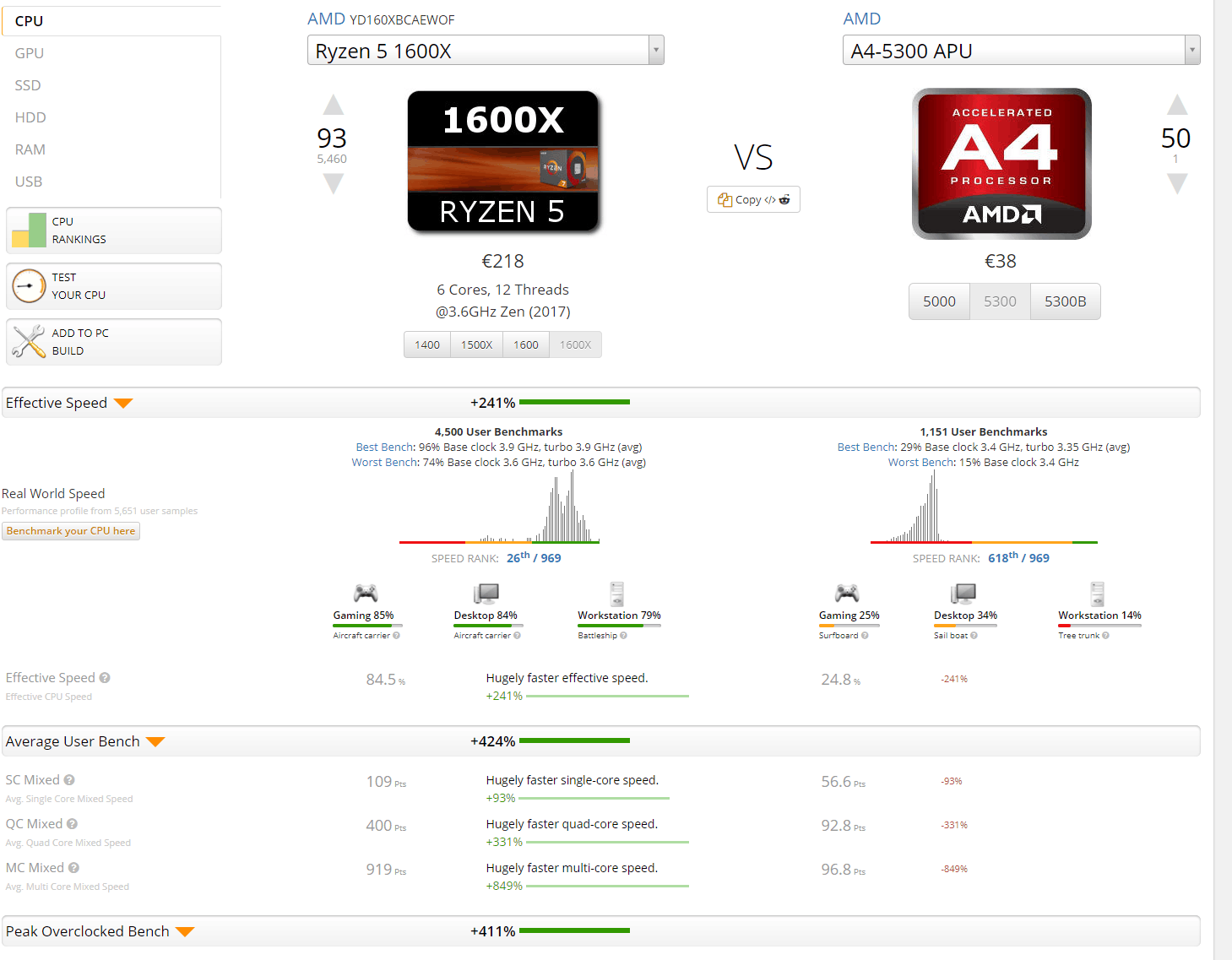Copy the comparison link
This screenshot has height=960, width=1232.
click(x=753, y=199)
